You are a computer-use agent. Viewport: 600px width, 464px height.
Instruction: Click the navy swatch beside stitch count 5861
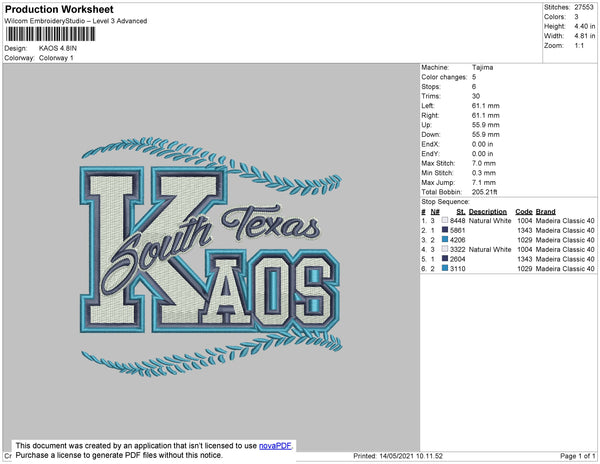(445, 230)
